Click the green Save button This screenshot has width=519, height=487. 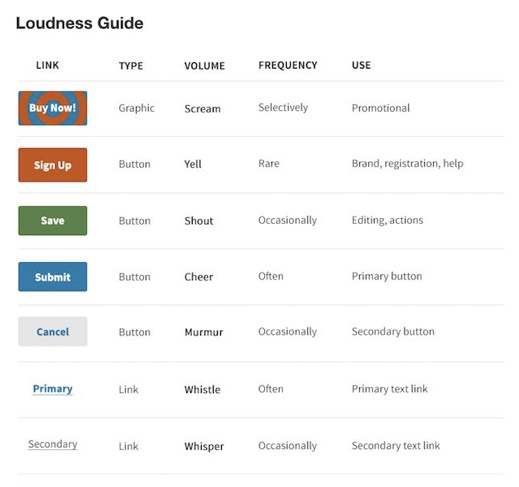(53, 221)
